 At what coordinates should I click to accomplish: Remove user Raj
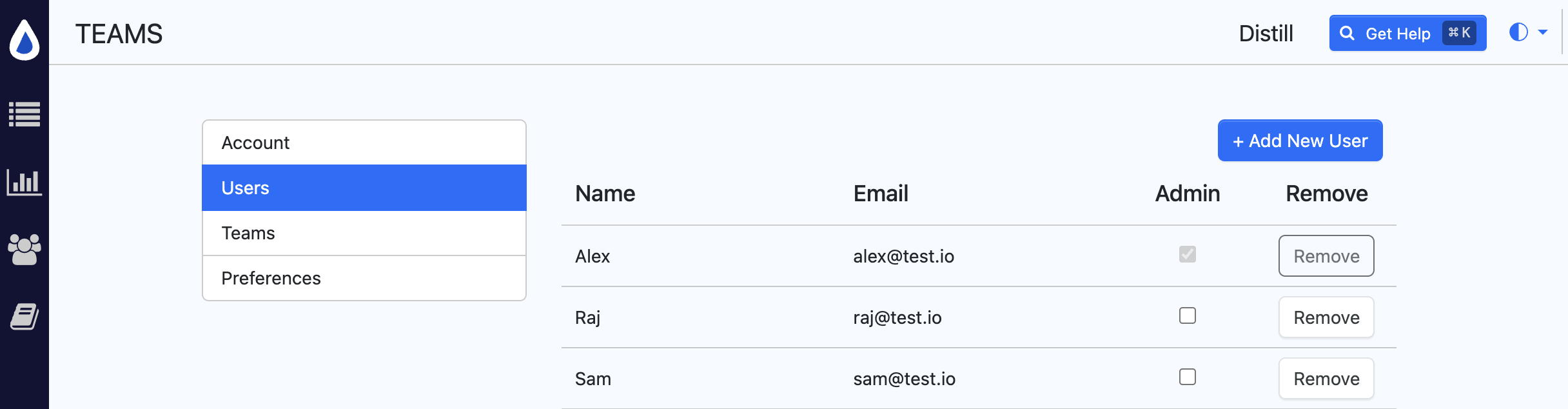pyautogui.click(x=1326, y=317)
